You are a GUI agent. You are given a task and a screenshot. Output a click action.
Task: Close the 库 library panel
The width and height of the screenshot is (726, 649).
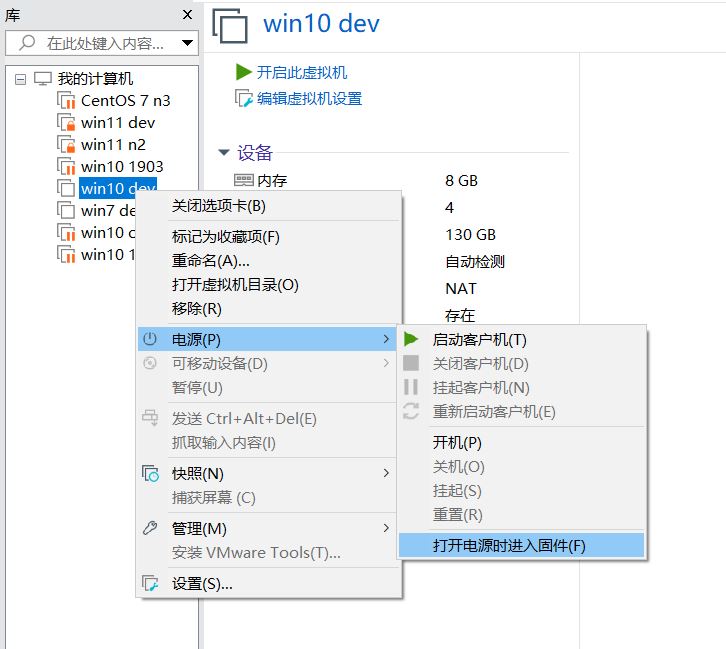pos(188,15)
